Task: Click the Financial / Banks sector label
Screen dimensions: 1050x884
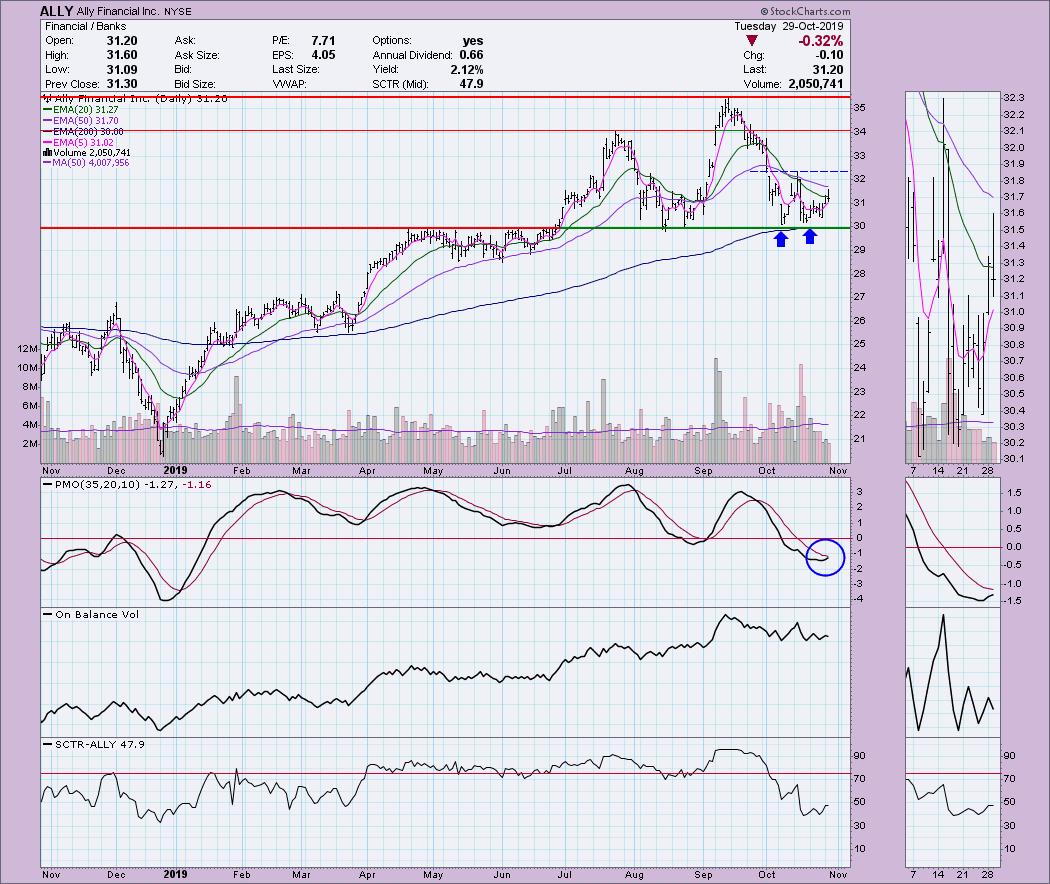Action: (x=85, y=26)
